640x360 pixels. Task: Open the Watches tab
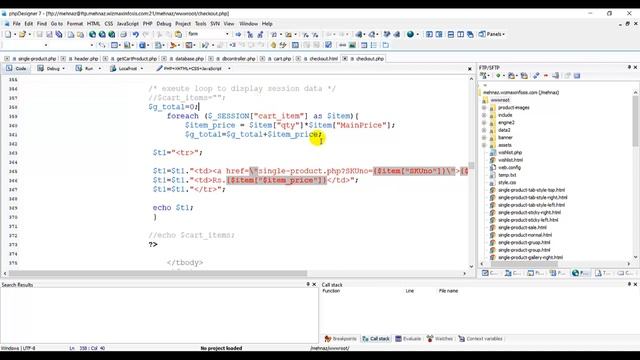(x=440, y=339)
